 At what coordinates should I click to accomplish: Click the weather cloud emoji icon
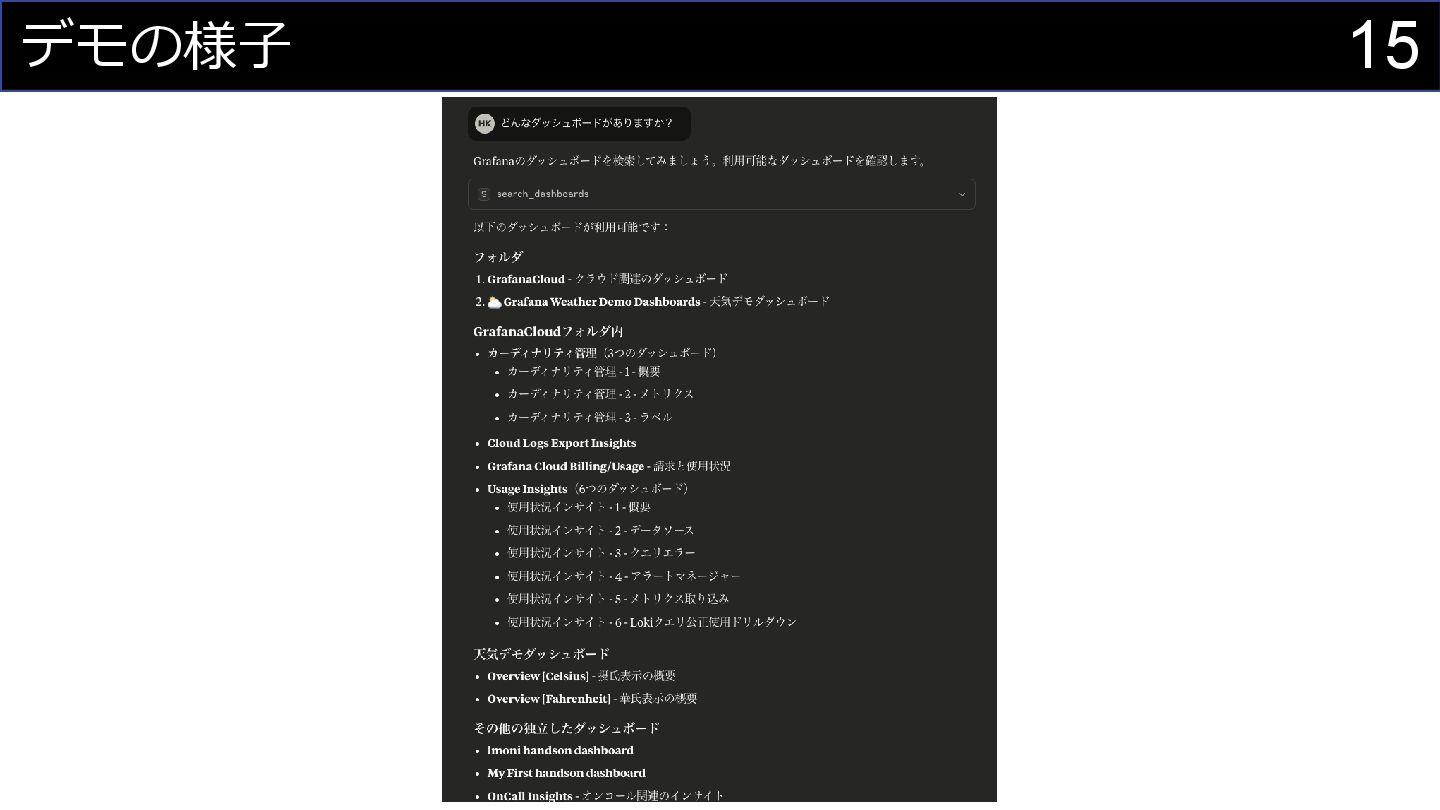click(x=494, y=302)
